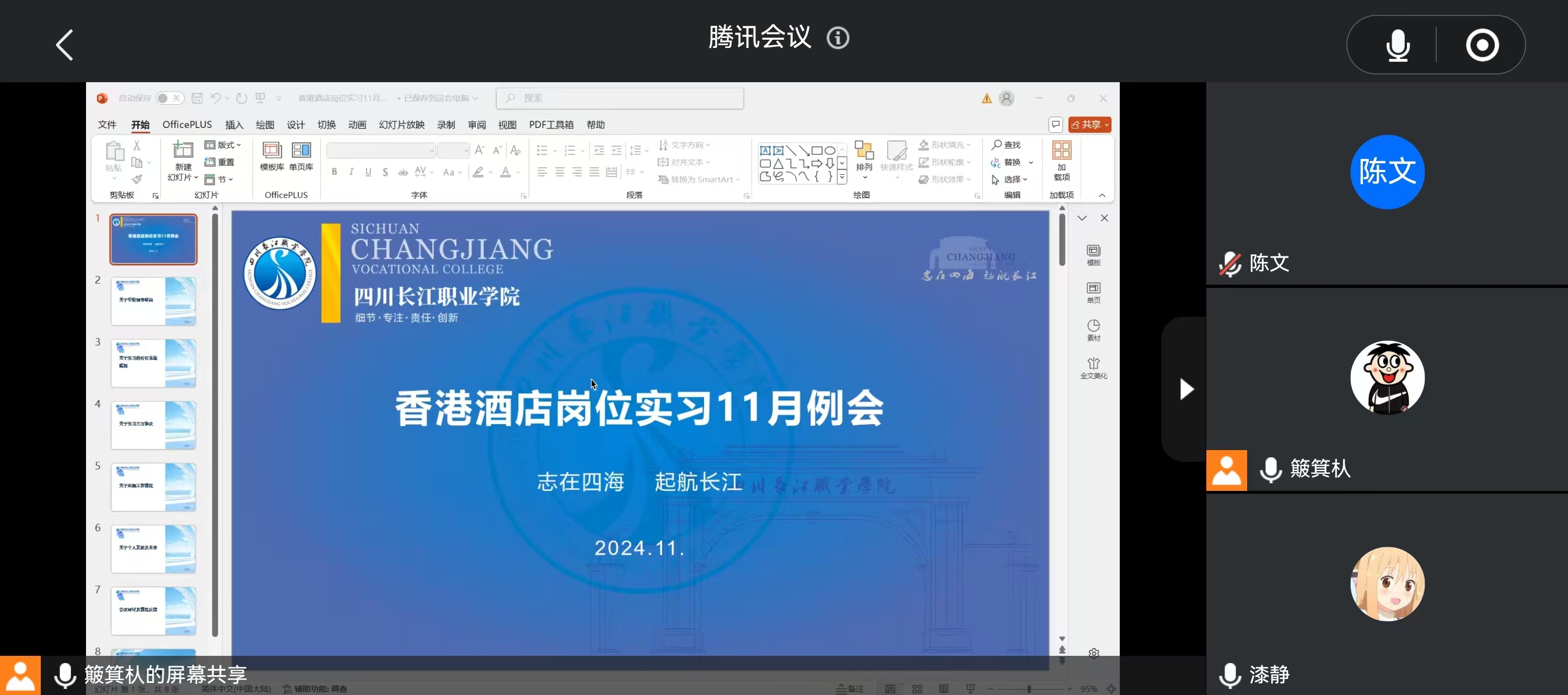Open the 选择 select dropdown
Image resolution: width=1568 pixels, height=695 pixels.
(1010, 179)
